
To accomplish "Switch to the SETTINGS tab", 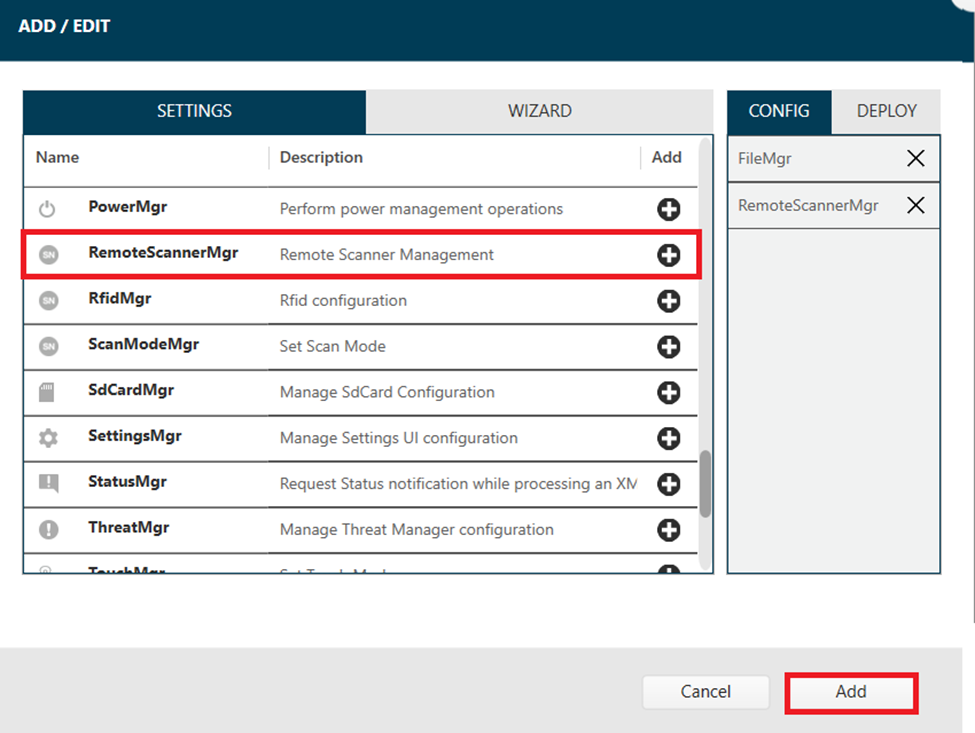I will coord(193,111).
